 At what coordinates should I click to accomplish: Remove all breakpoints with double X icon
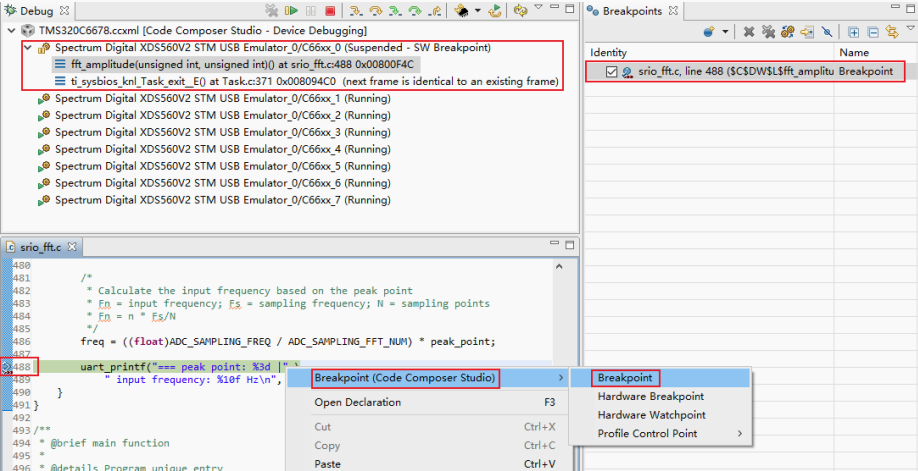click(x=768, y=32)
